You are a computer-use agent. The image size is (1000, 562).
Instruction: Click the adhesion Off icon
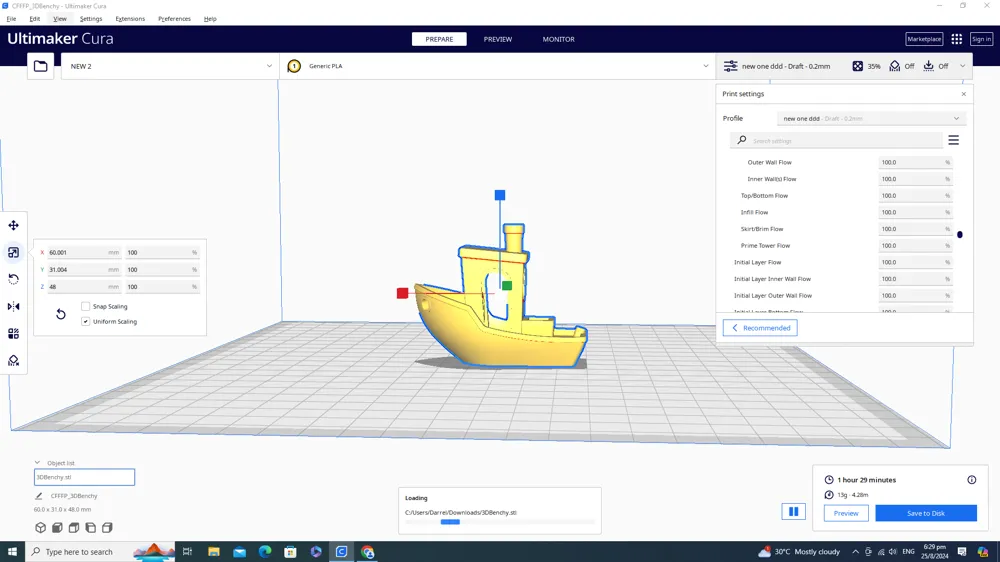tap(929, 66)
